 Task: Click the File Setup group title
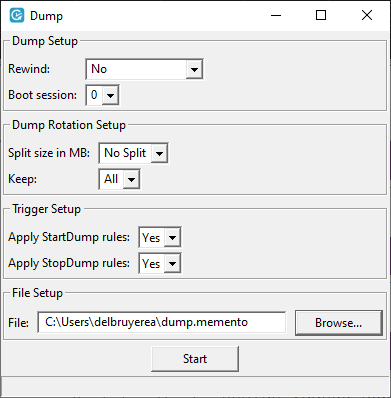[x=37, y=293]
